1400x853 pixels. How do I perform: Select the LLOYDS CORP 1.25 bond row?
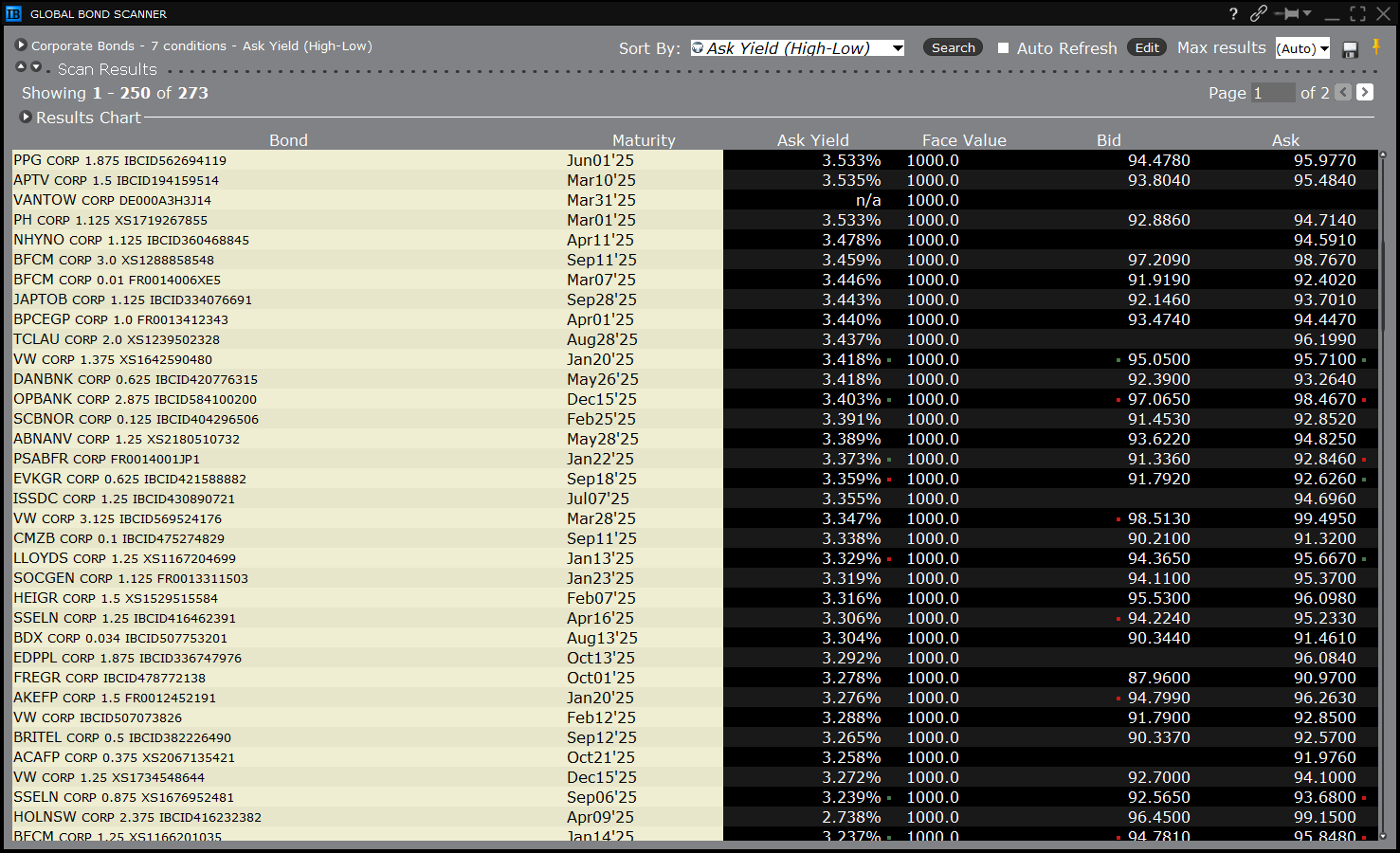pyautogui.click(x=695, y=558)
